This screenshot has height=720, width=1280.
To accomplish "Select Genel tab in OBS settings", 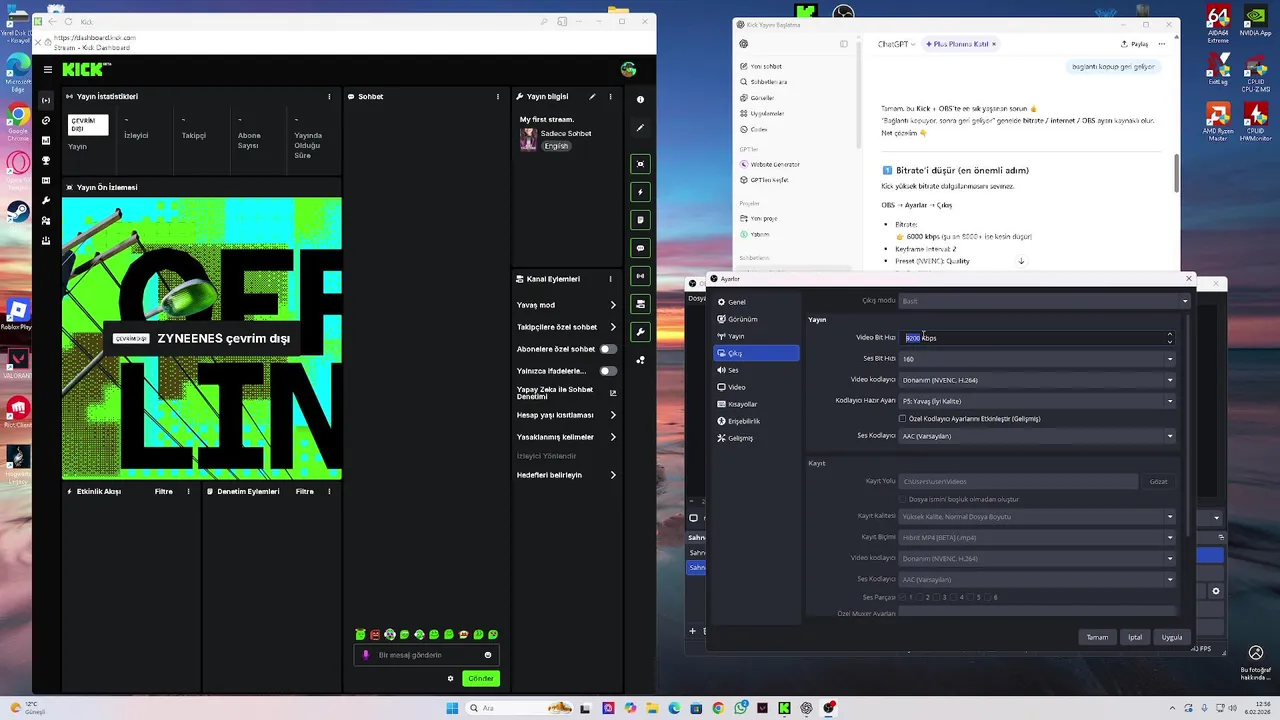I will [756, 302].
